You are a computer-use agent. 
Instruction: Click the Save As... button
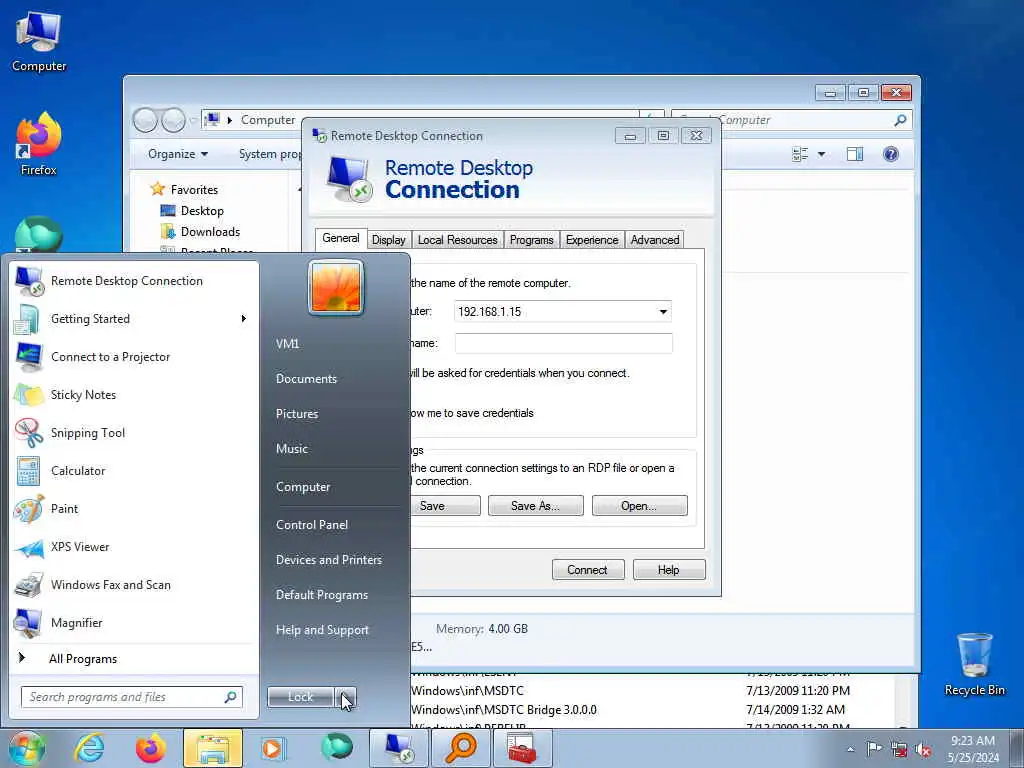536,505
